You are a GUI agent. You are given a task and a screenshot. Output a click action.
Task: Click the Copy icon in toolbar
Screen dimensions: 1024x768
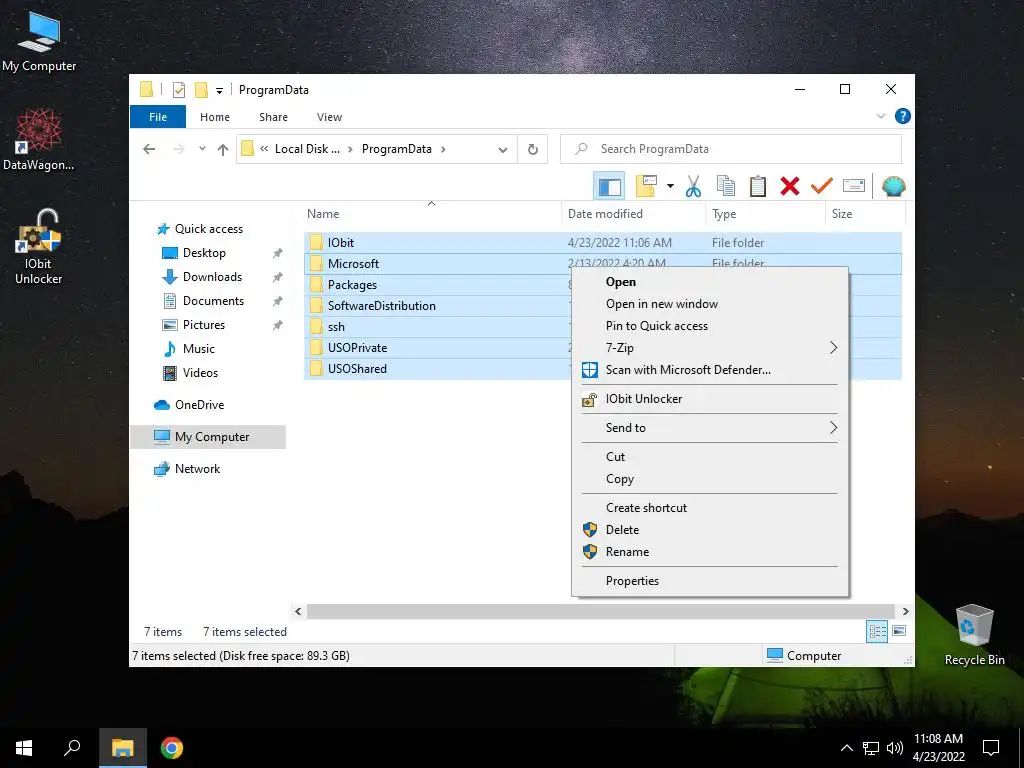(726, 186)
